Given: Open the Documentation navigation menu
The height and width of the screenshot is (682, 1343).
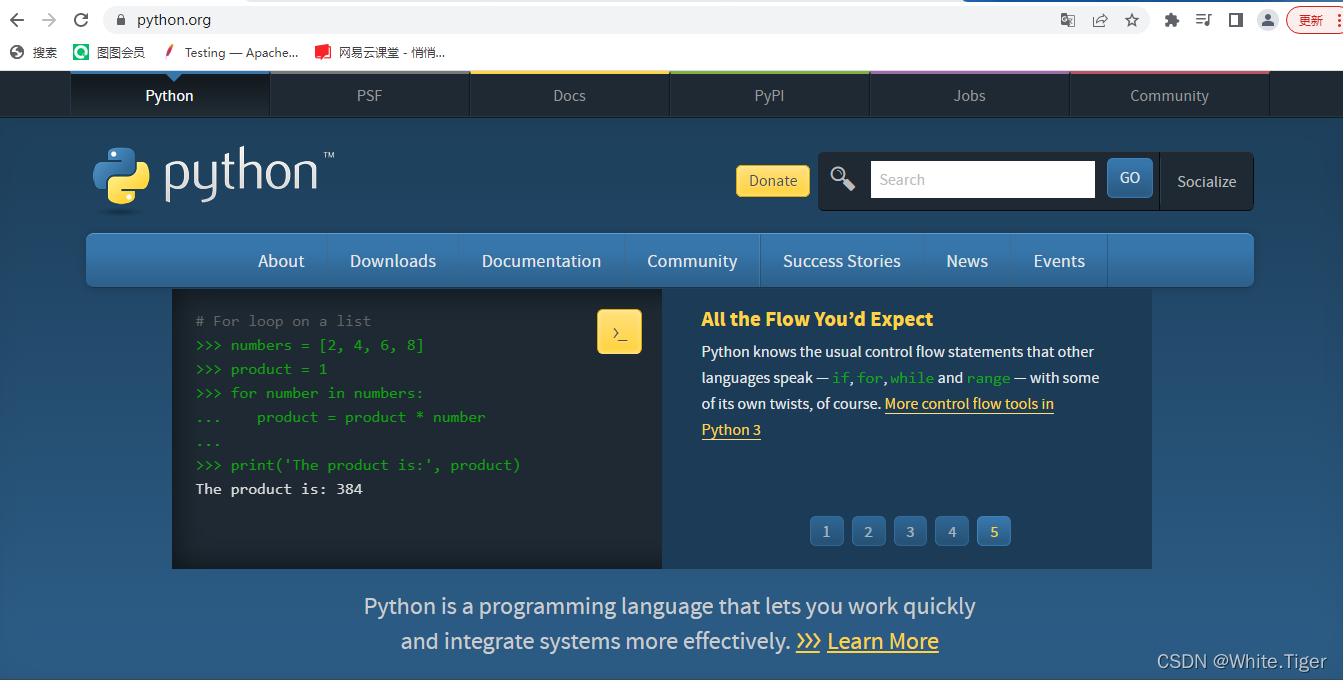Looking at the screenshot, I should tap(542, 261).
